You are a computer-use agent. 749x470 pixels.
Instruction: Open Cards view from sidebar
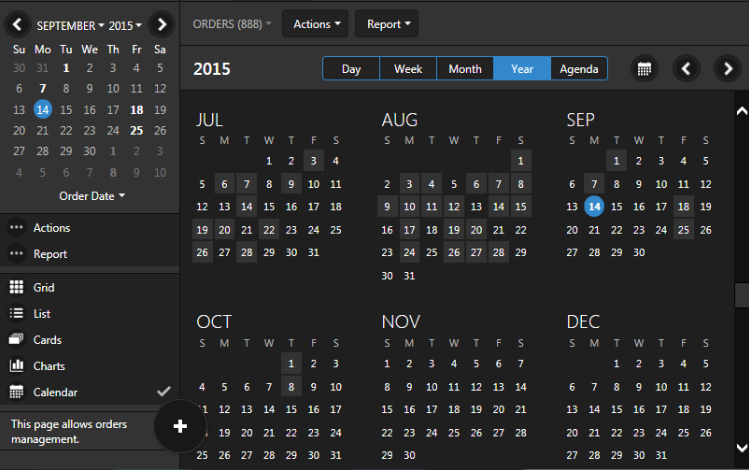(x=16, y=340)
